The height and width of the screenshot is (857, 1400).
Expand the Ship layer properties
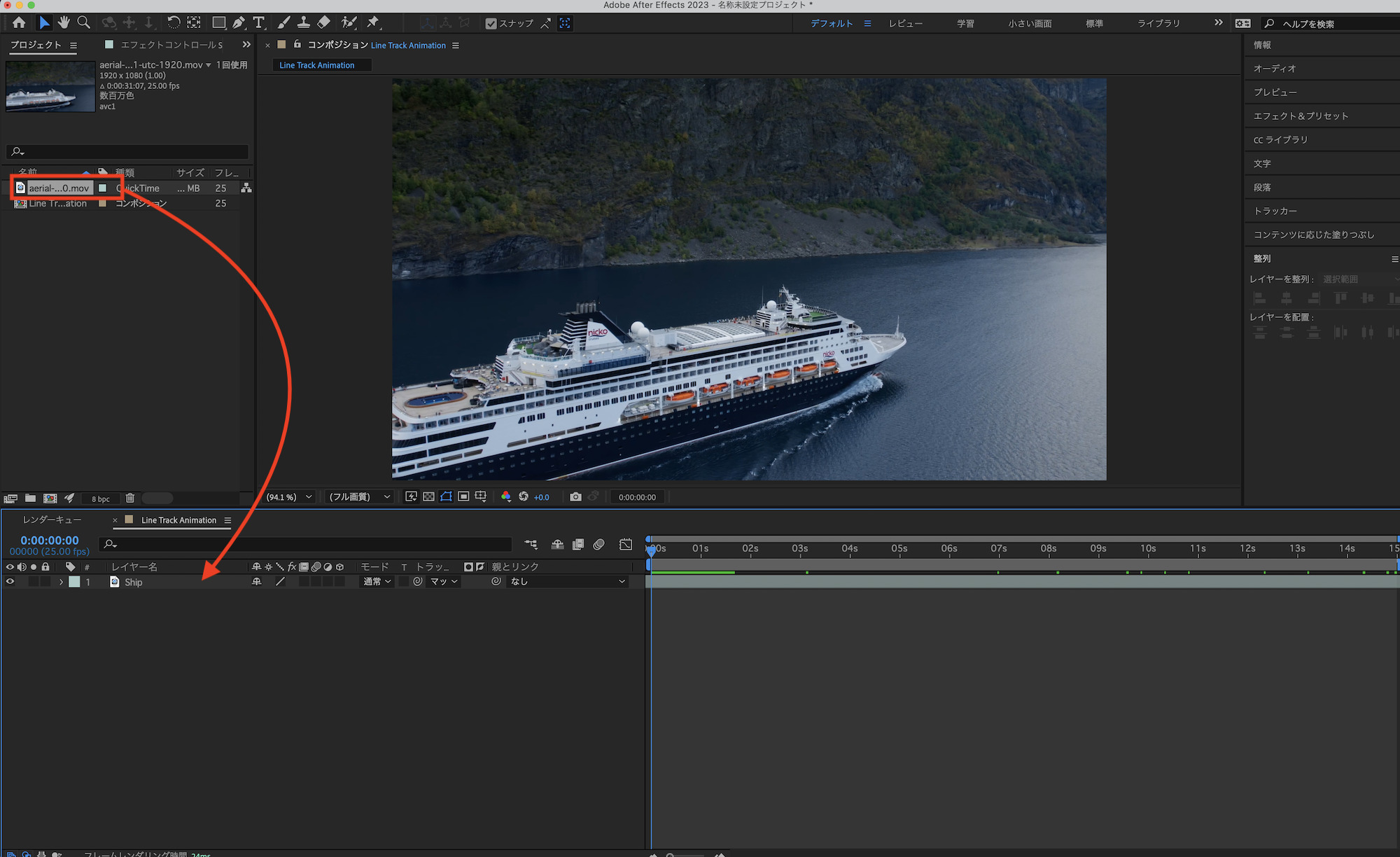62,582
